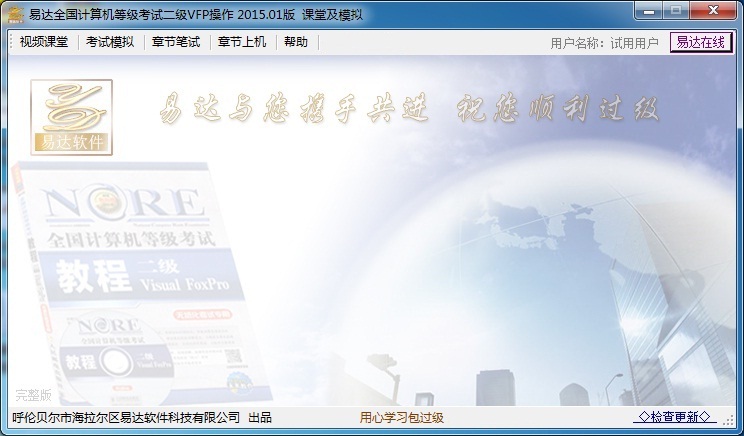Open the 章节上机 menu
This screenshot has width=744, height=436.
coord(242,42)
